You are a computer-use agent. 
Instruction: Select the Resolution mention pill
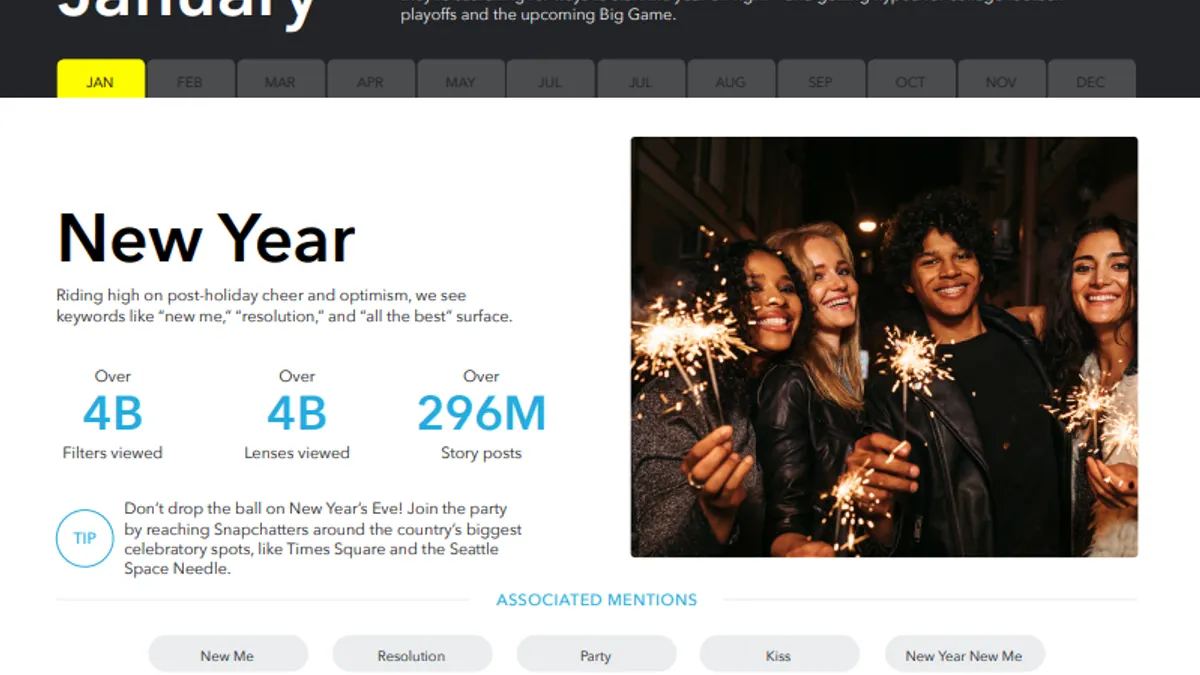(412, 654)
